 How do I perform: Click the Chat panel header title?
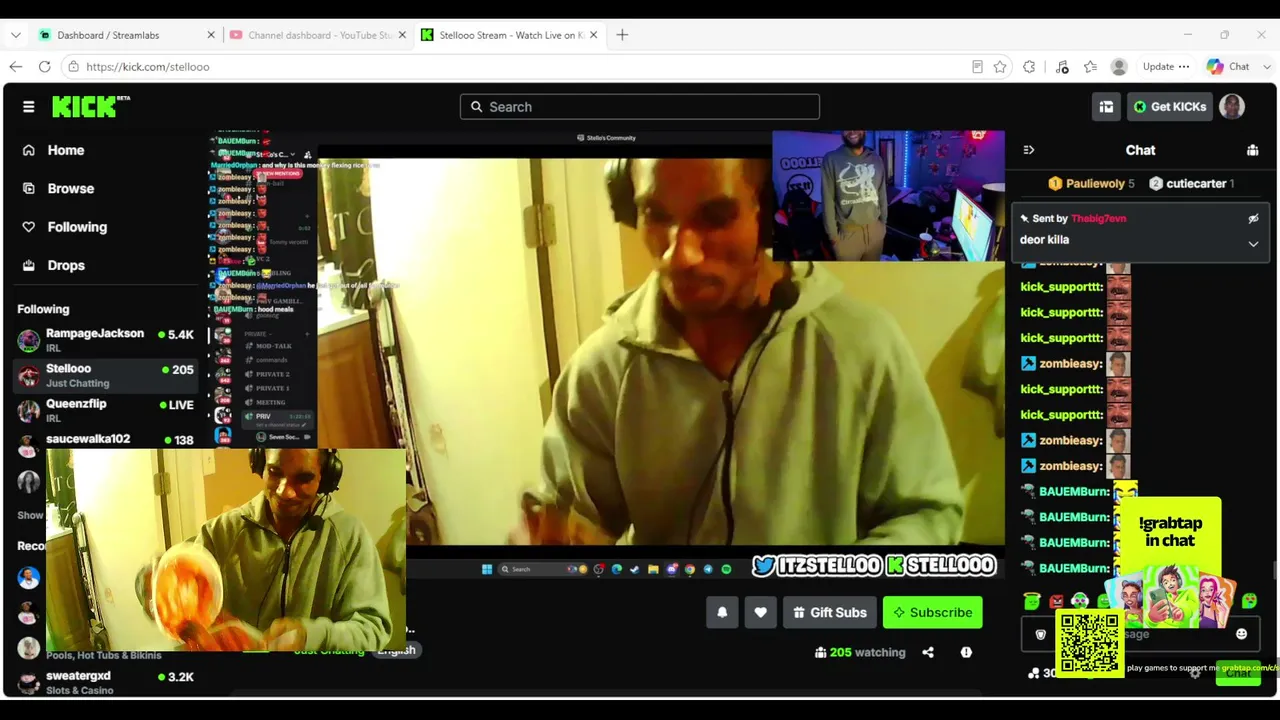click(1140, 150)
